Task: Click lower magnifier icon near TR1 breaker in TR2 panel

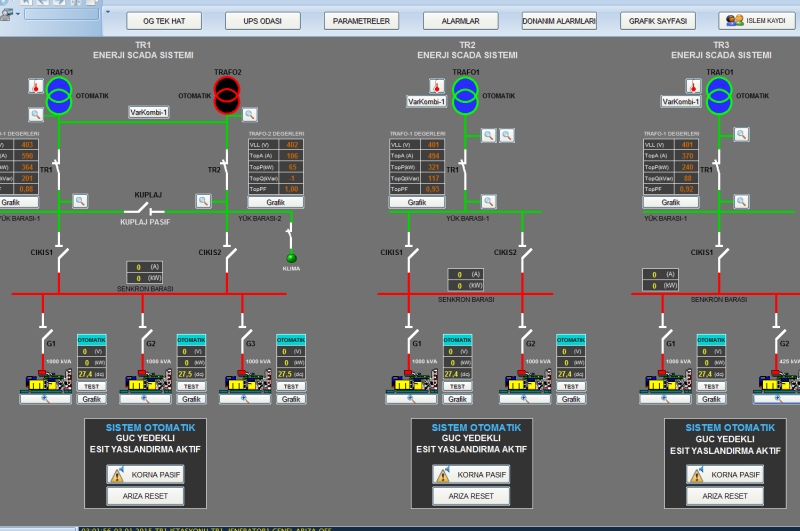Action: 488,201
